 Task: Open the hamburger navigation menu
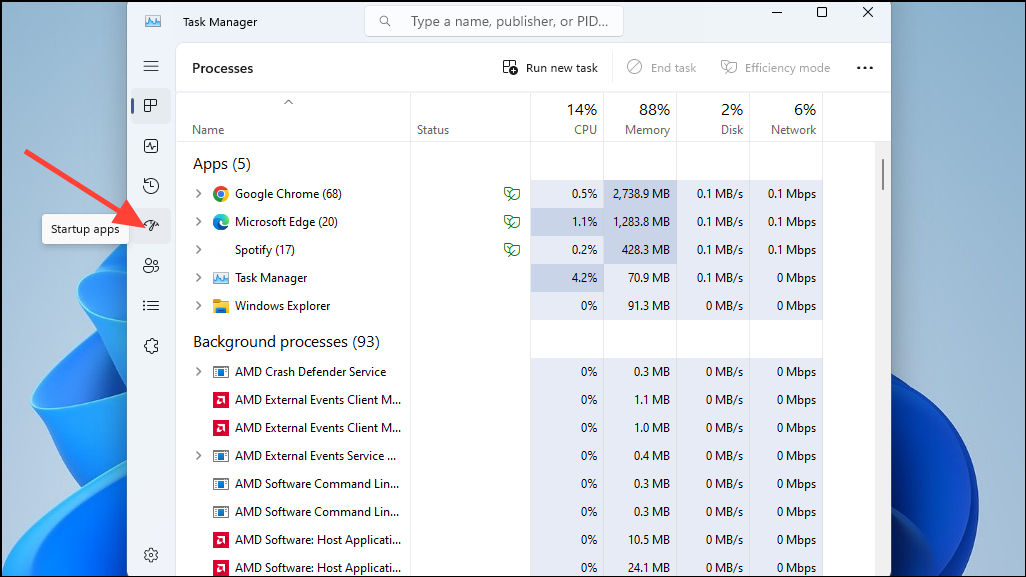point(151,66)
